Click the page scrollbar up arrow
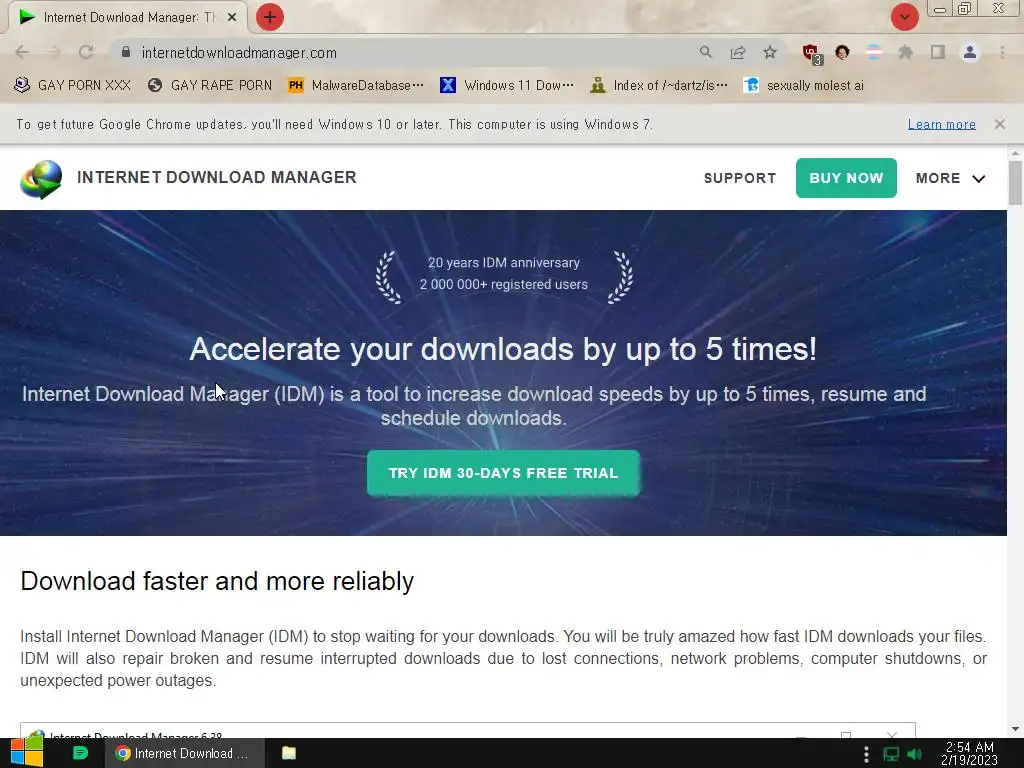The image size is (1024, 768). pos(1015,153)
